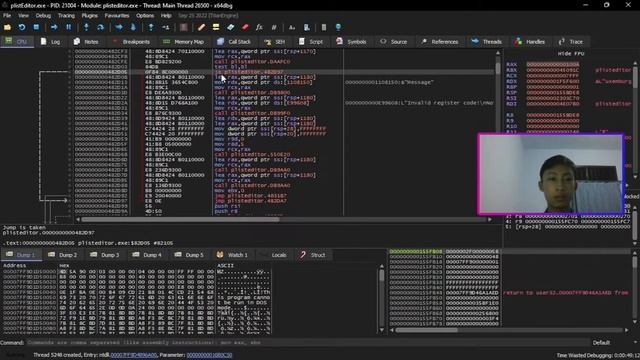Viewport: 640px width, 360px height.
Task: Select the Watch 1 tab
Action: tap(232, 255)
